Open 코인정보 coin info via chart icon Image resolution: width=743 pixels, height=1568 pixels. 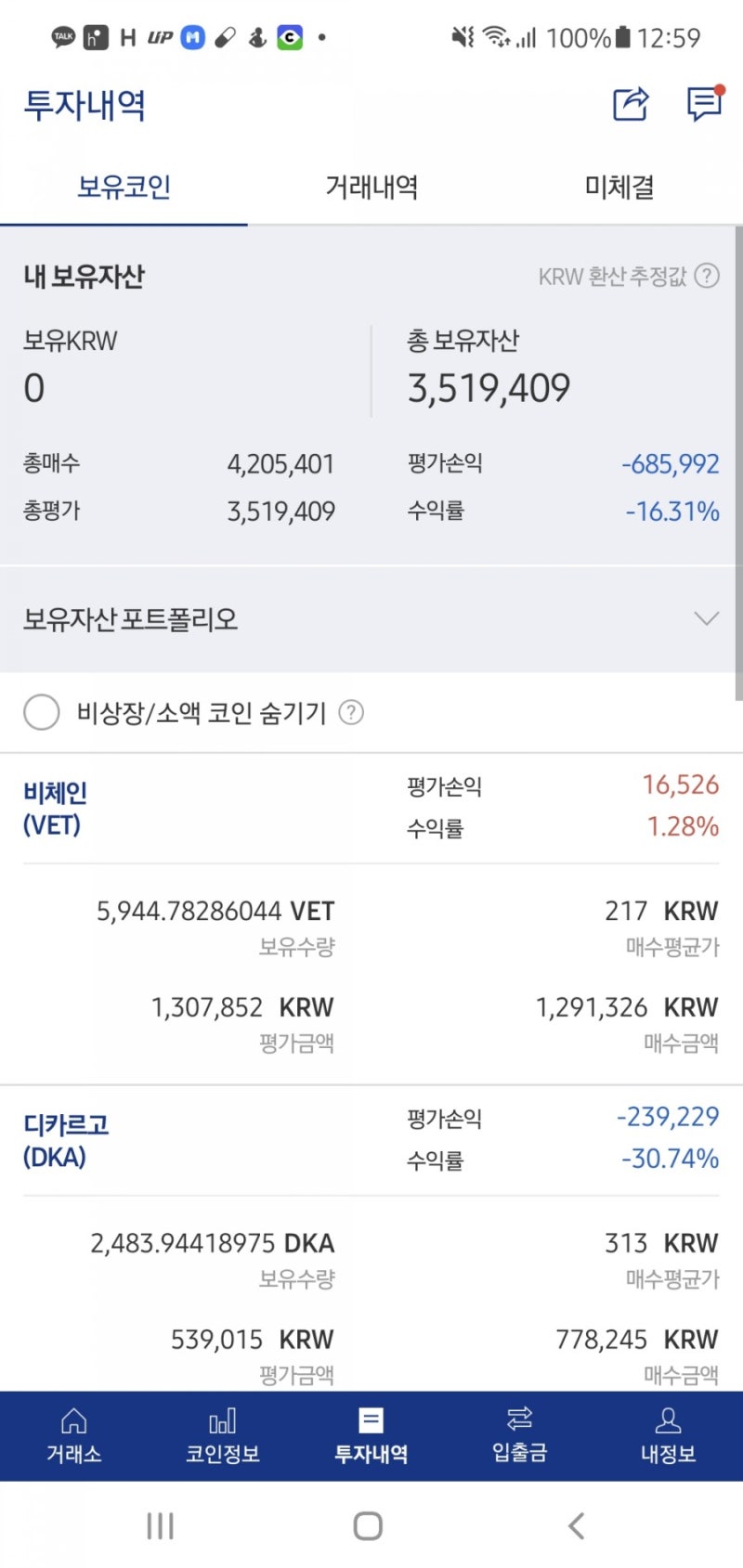tap(222, 1434)
